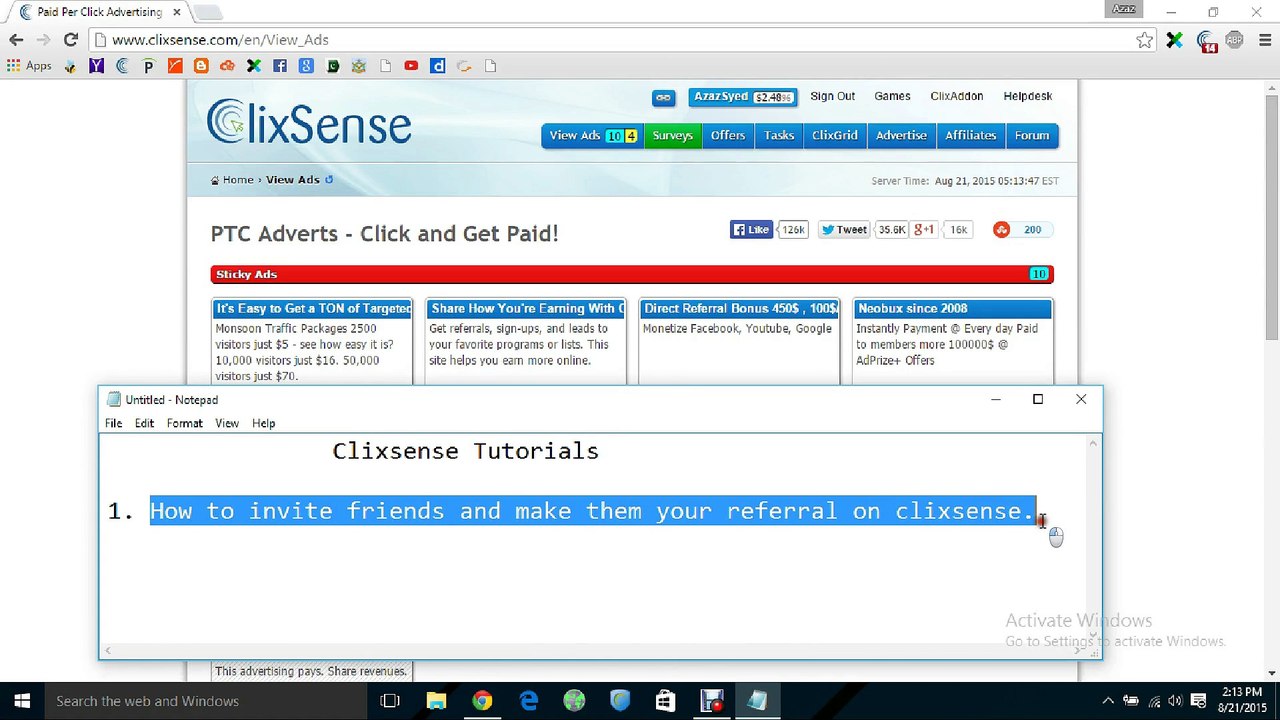Open the Blogger bookmark icon
The image size is (1280, 720).
(201, 66)
